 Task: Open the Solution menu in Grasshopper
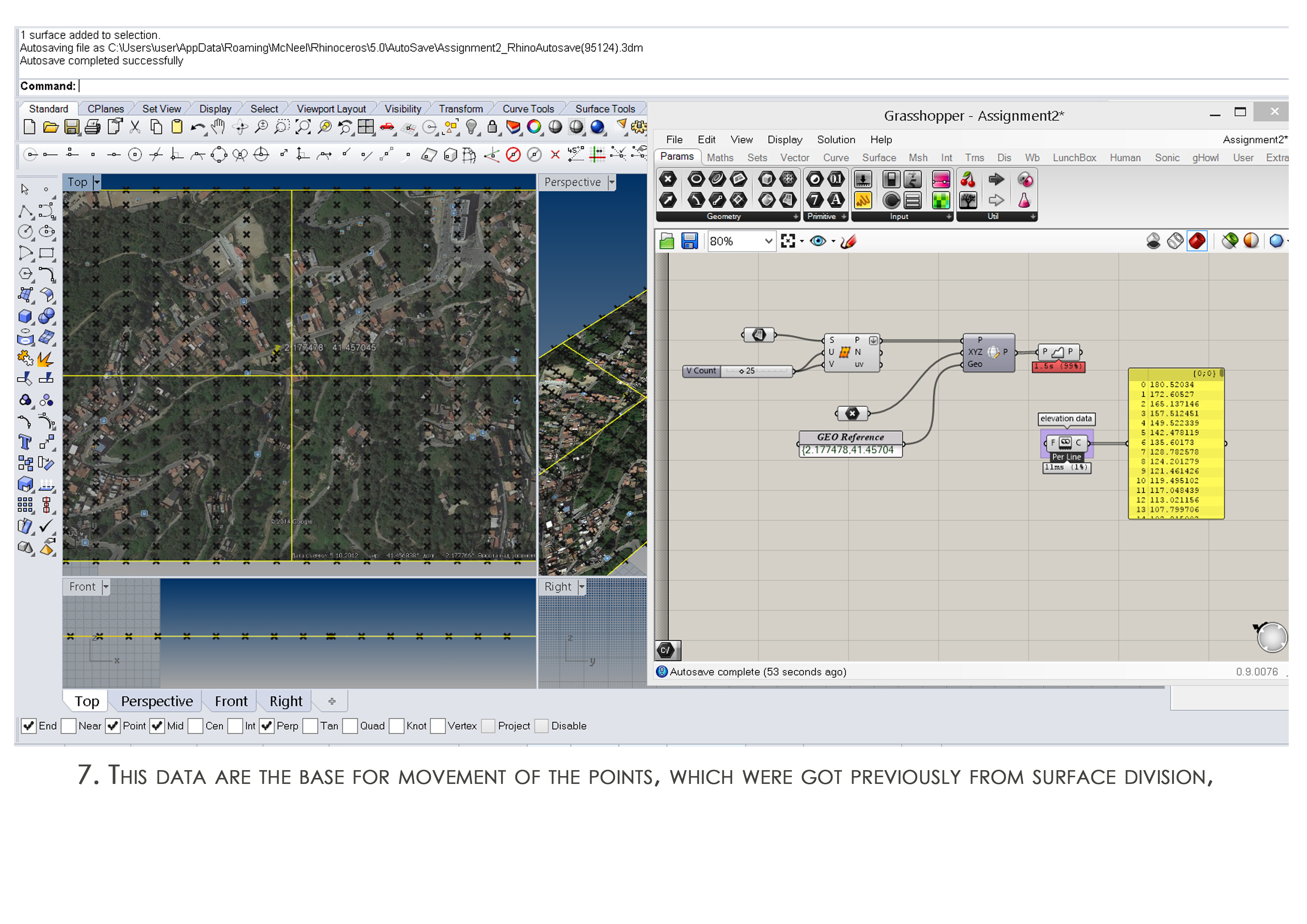point(836,139)
